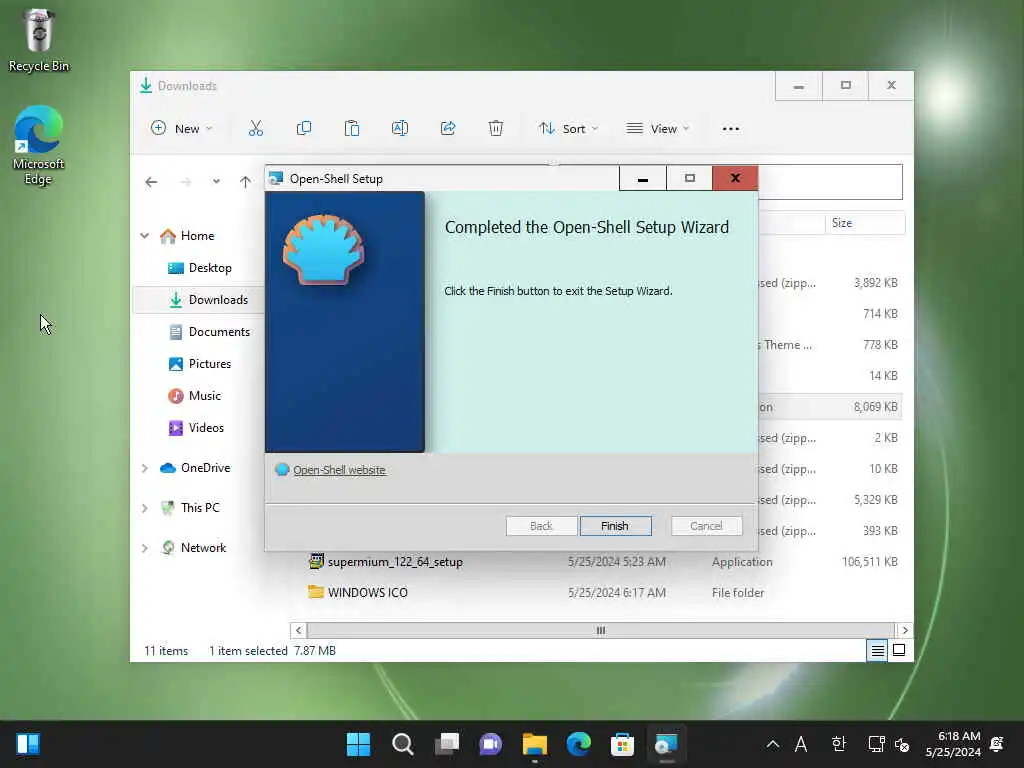Click the Copy icon in Explorer toolbar
1024x768 pixels.
(304, 129)
